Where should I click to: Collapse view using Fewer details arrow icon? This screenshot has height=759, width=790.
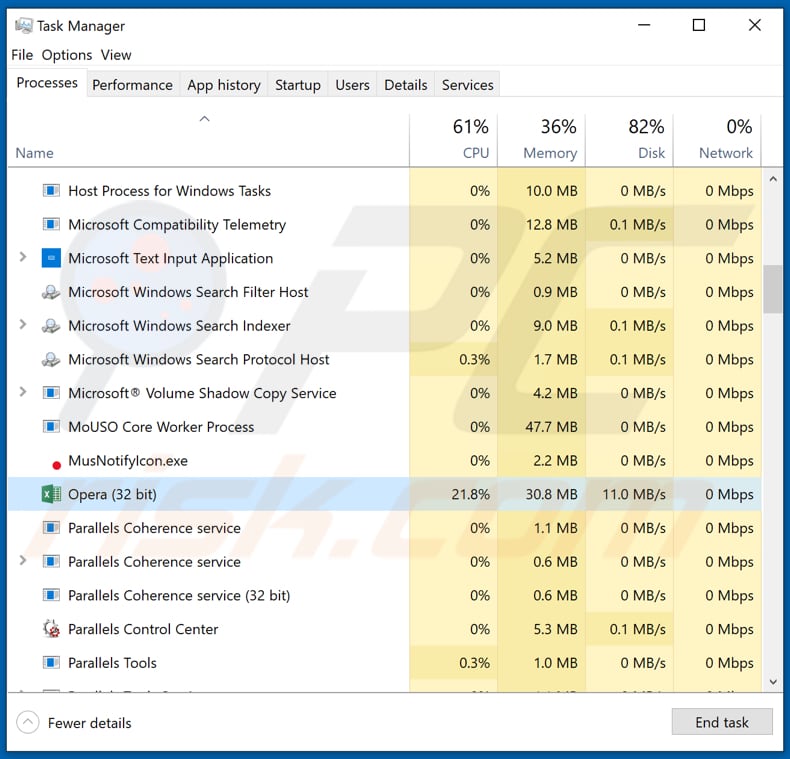28,723
